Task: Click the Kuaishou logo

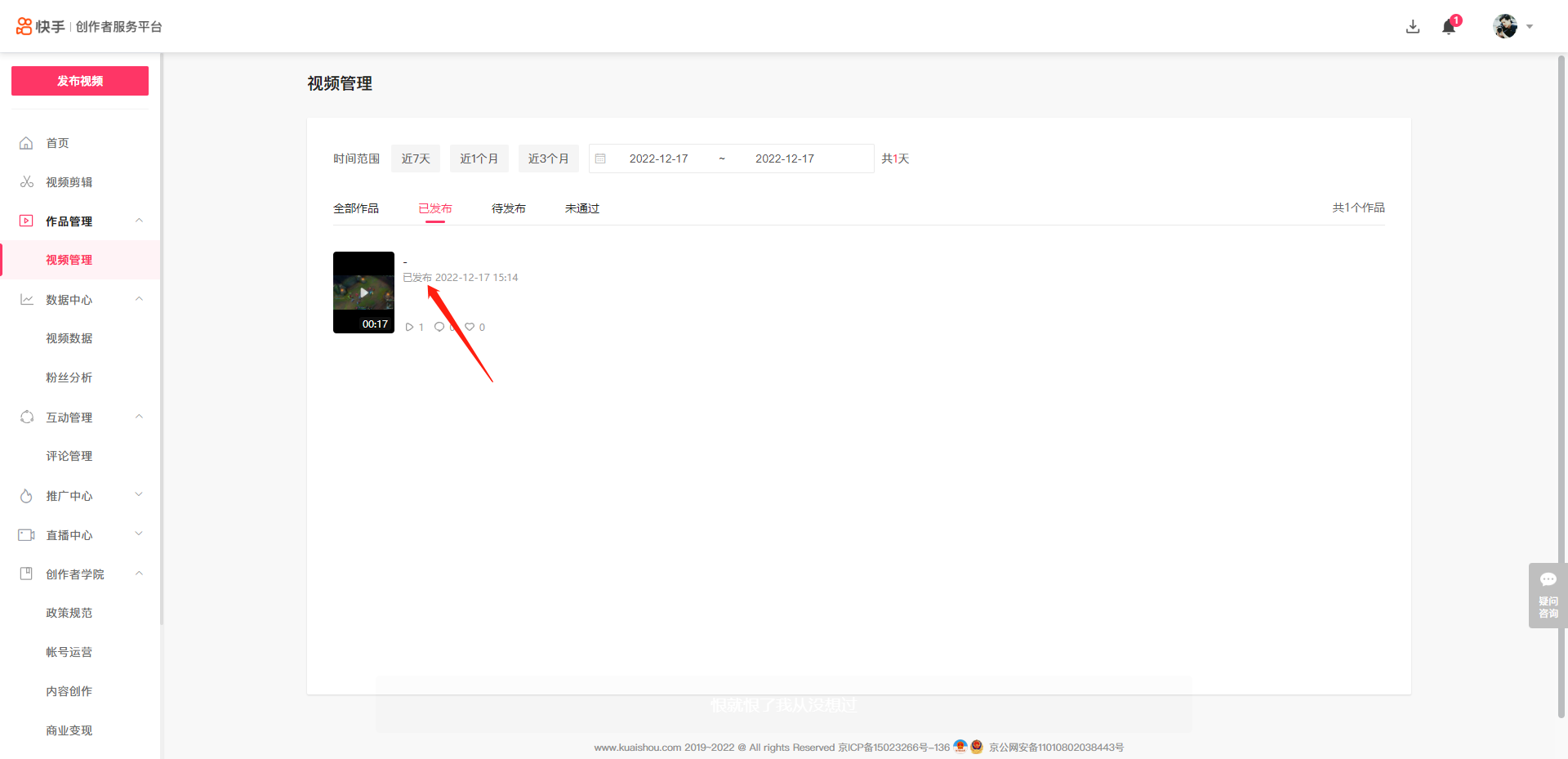Action: coord(41,27)
